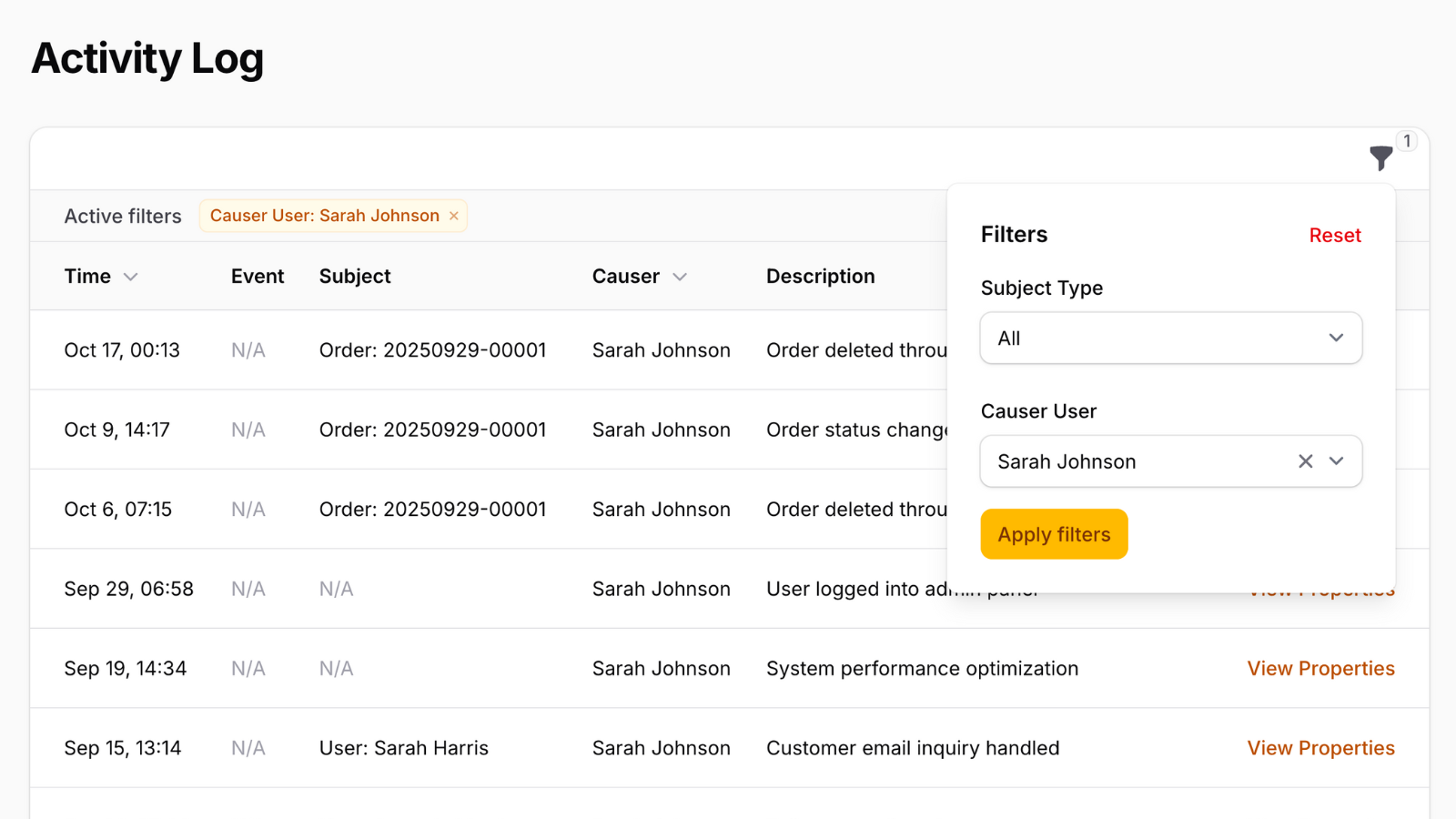The width and height of the screenshot is (1456, 819).
Task: View Properties for System performance optimization
Action: pyautogui.click(x=1320, y=669)
